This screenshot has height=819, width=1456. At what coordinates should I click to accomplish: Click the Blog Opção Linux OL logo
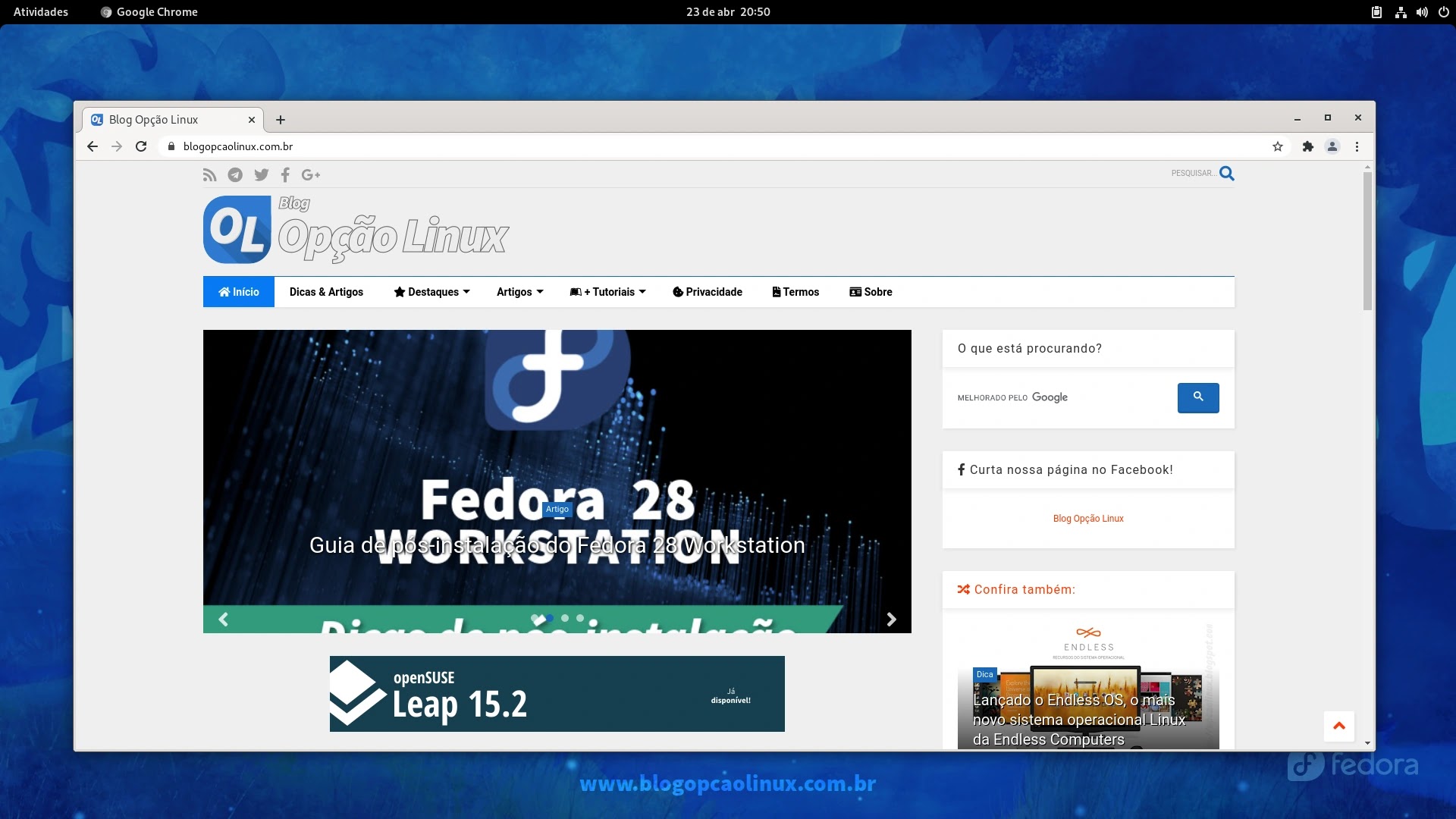[x=237, y=230]
